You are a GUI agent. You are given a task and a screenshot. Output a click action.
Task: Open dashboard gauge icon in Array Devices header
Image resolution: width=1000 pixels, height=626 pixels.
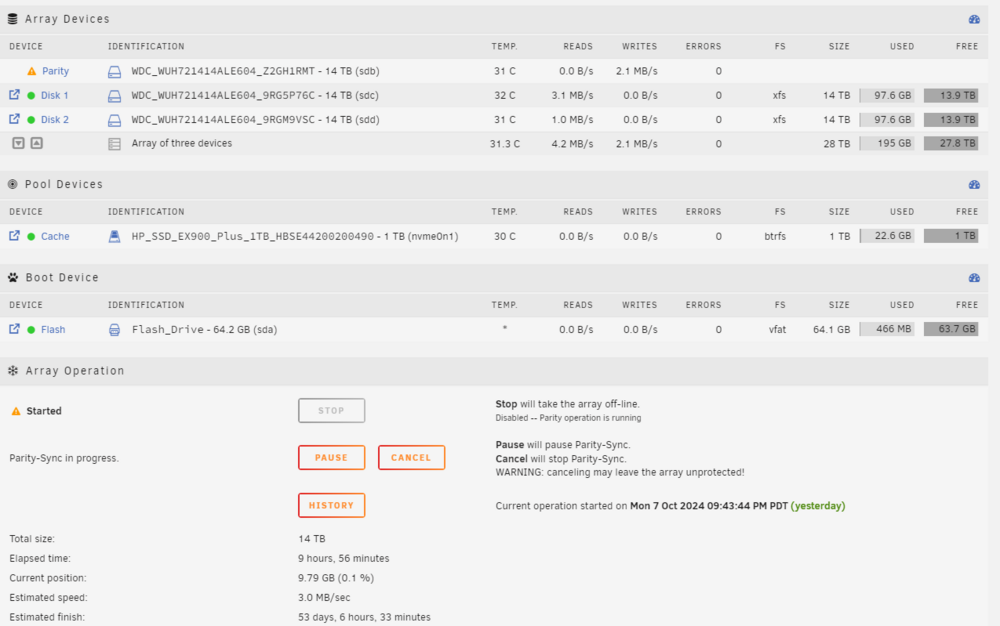[974, 19]
